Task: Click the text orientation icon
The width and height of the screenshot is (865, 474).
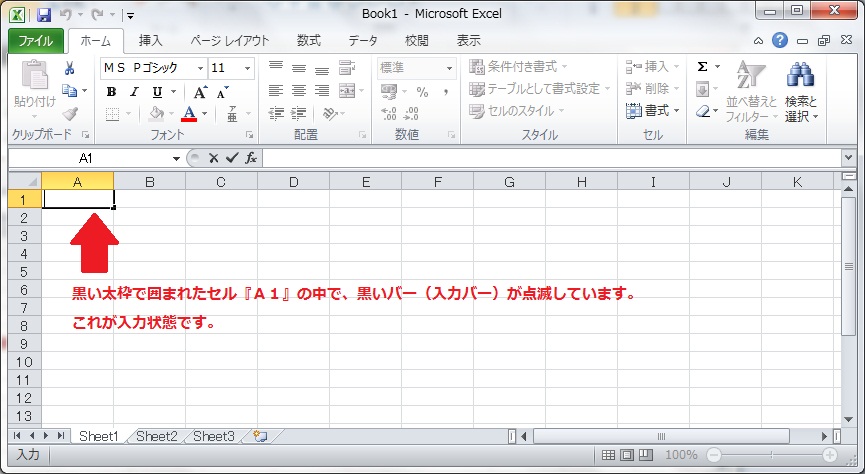Action: click(x=330, y=114)
